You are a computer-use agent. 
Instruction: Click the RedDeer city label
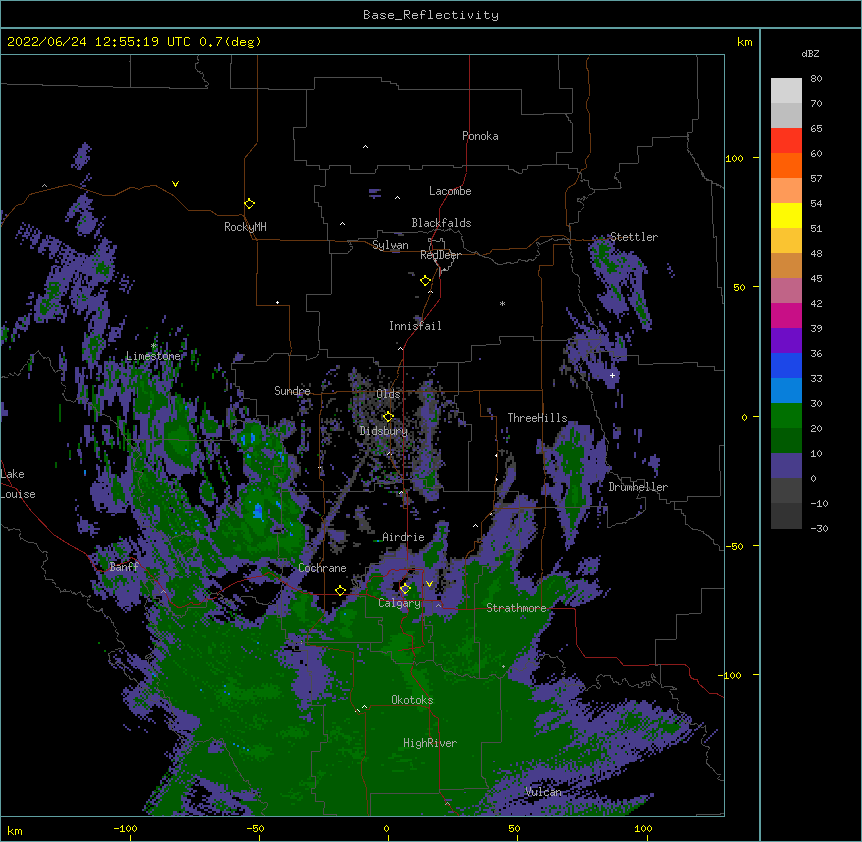tap(440, 255)
